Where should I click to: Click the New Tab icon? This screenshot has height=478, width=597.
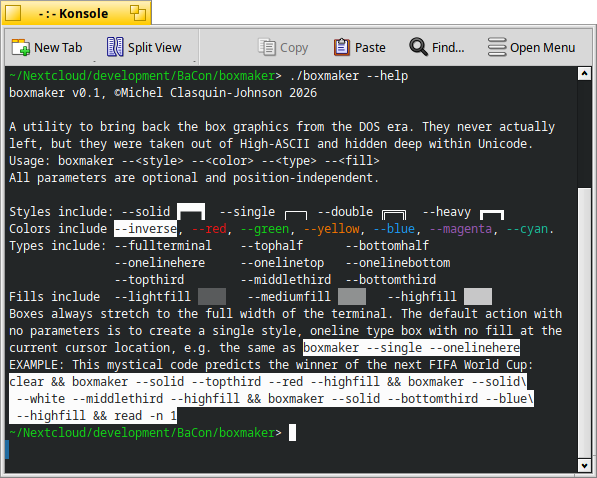pyautogui.click(x=21, y=48)
